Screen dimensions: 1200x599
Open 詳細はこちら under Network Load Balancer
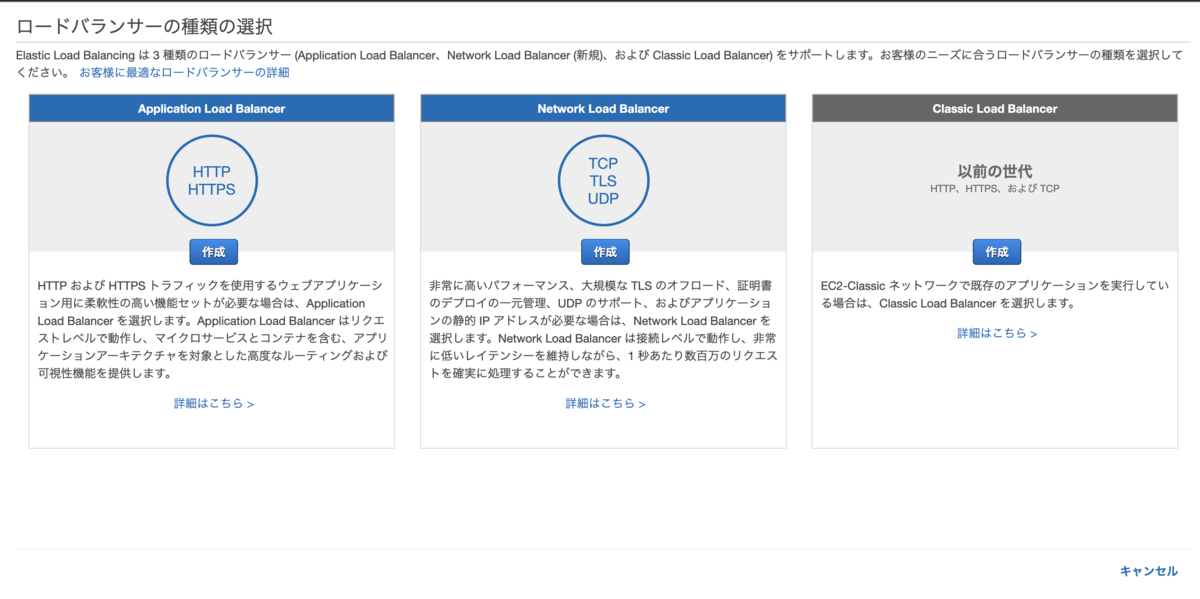click(x=606, y=404)
